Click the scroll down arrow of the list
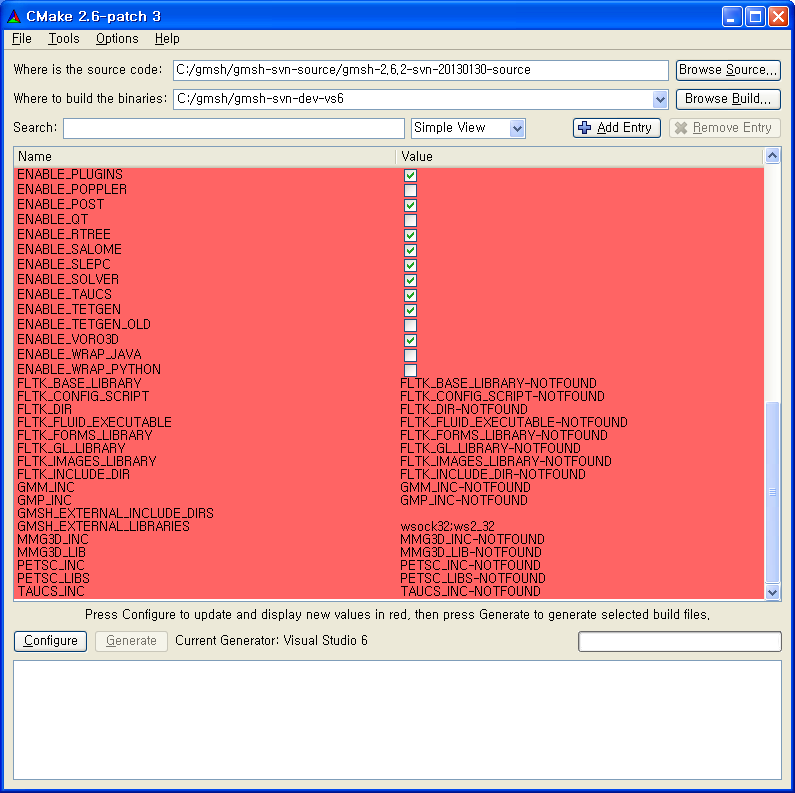 [x=772, y=592]
